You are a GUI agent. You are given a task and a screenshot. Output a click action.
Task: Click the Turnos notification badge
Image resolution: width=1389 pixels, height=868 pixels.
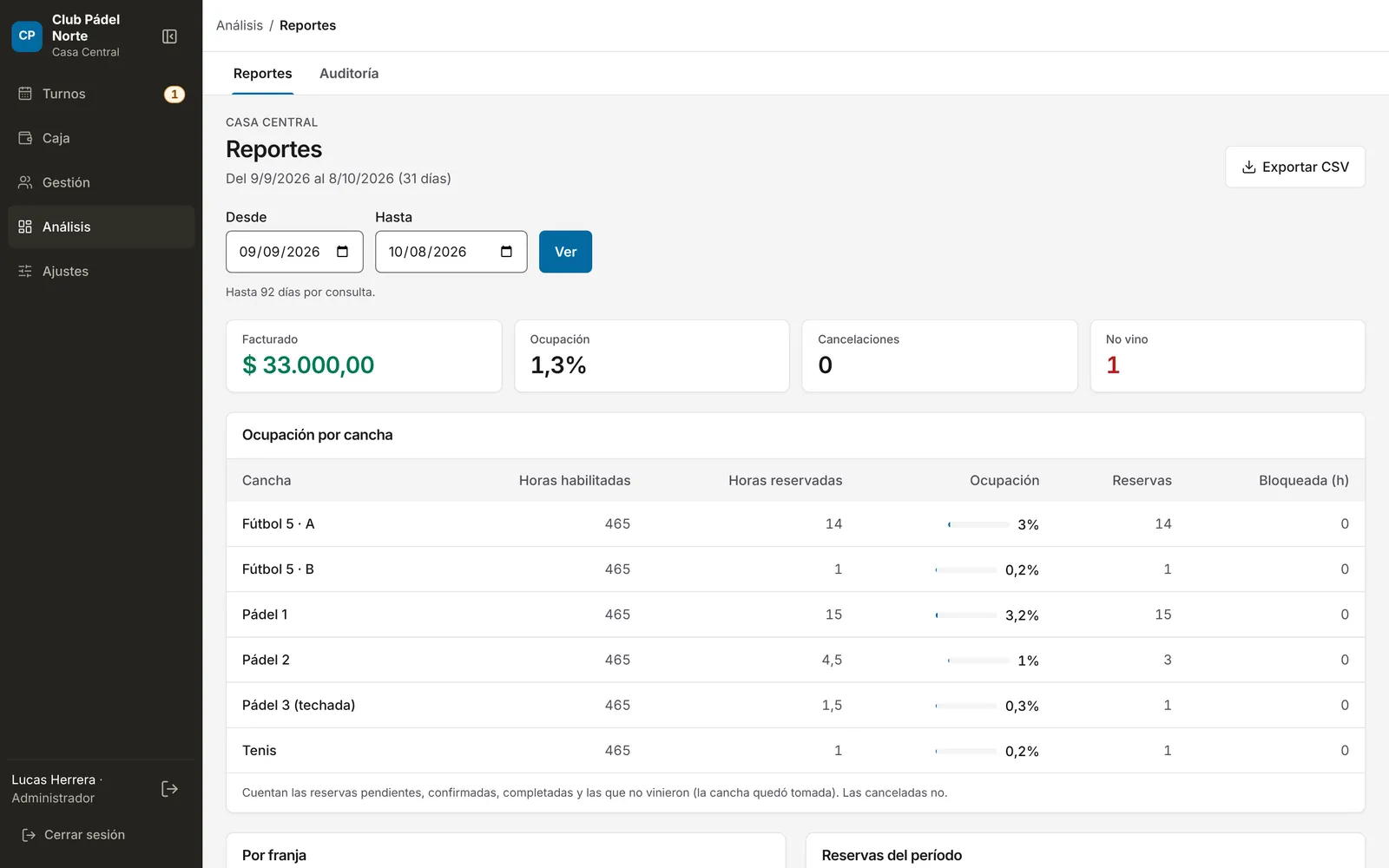pos(174,94)
